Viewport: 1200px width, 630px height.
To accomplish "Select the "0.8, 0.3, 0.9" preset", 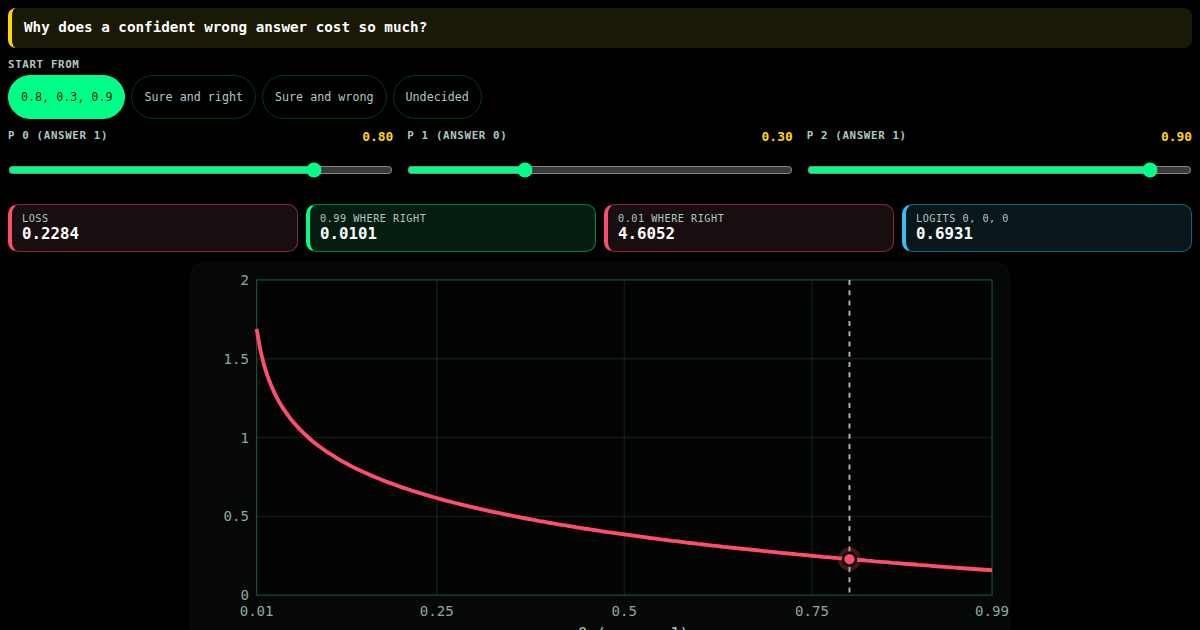I will pos(67,97).
